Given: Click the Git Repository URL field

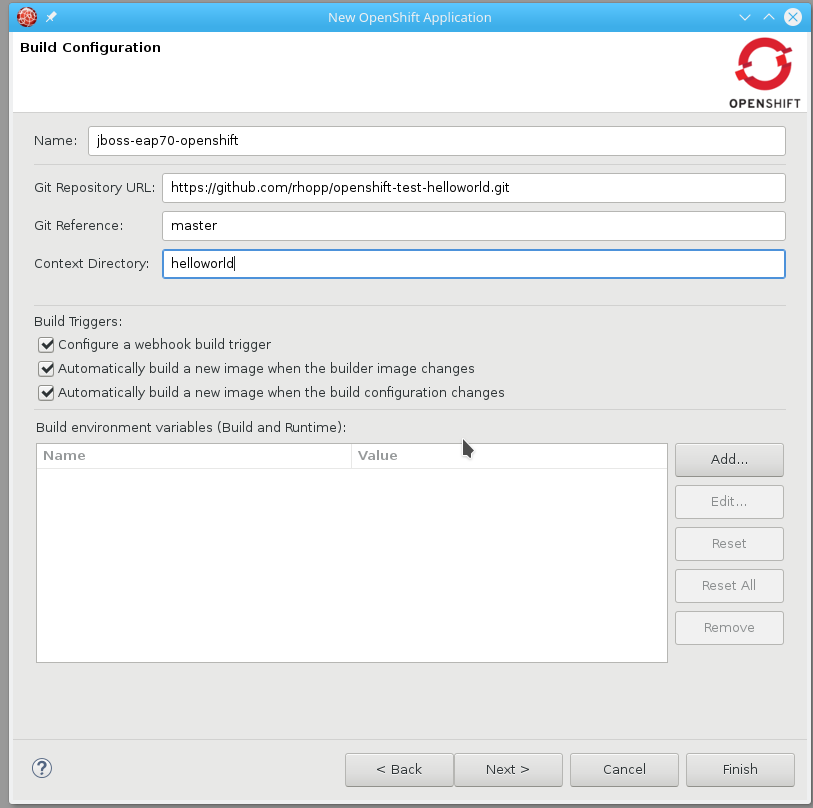Looking at the screenshot, I should pyautogui.click(x=473, y=188).
